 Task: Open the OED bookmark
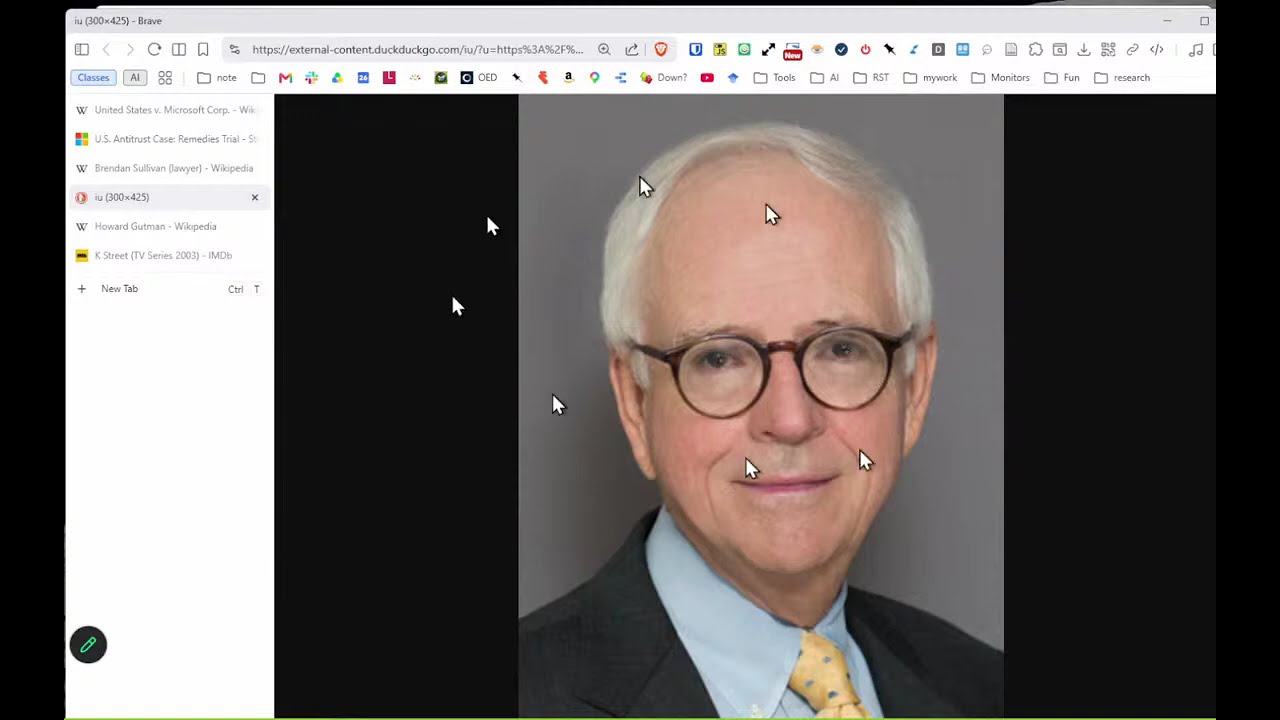[478, 77]
